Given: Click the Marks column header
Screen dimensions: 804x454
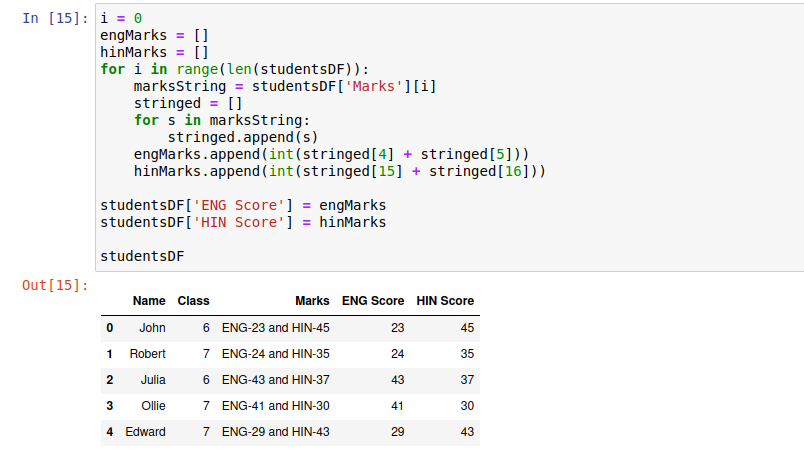Looking at the screenshot, I should [x=312, y=301].
